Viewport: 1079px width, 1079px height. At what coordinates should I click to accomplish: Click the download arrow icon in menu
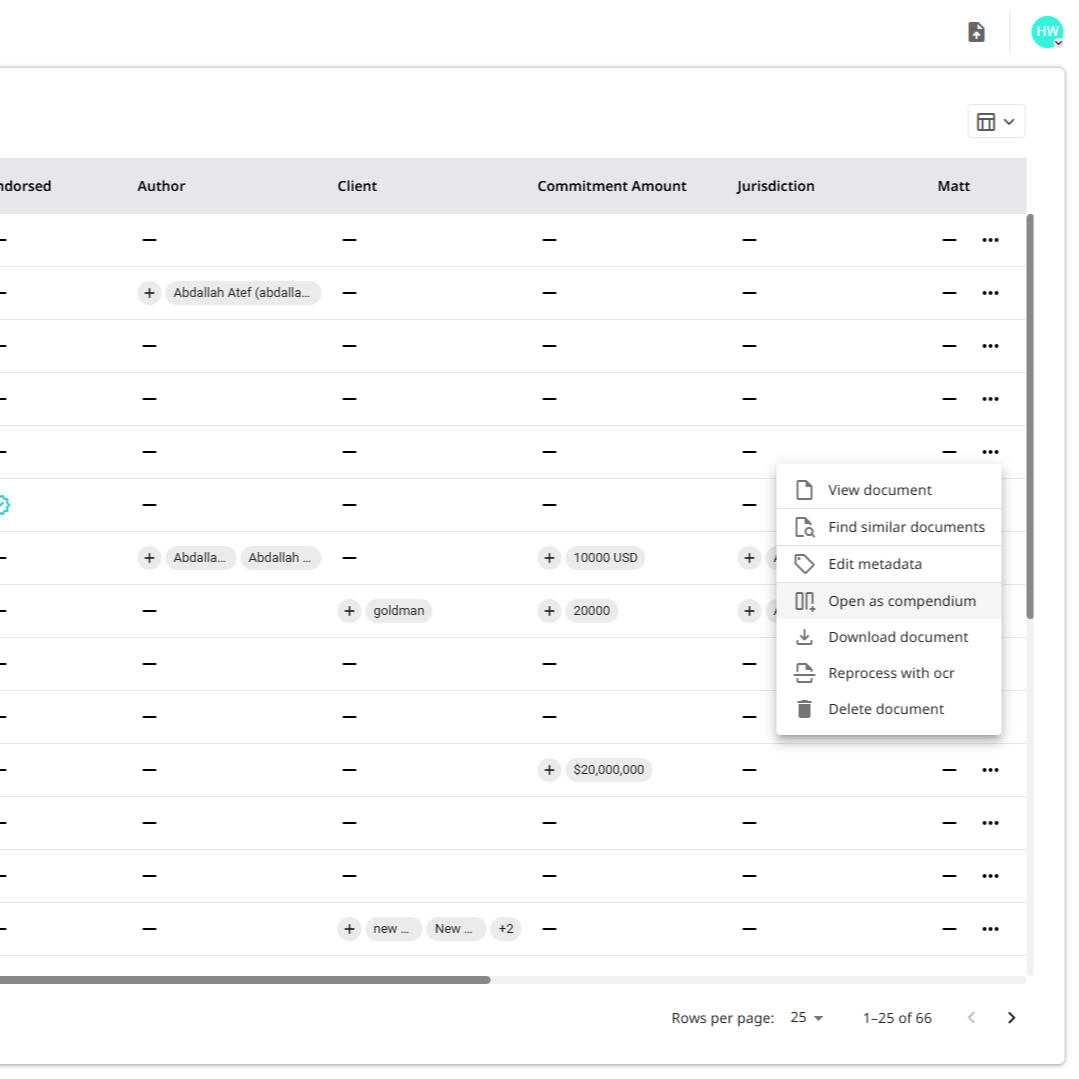(804, 637)
